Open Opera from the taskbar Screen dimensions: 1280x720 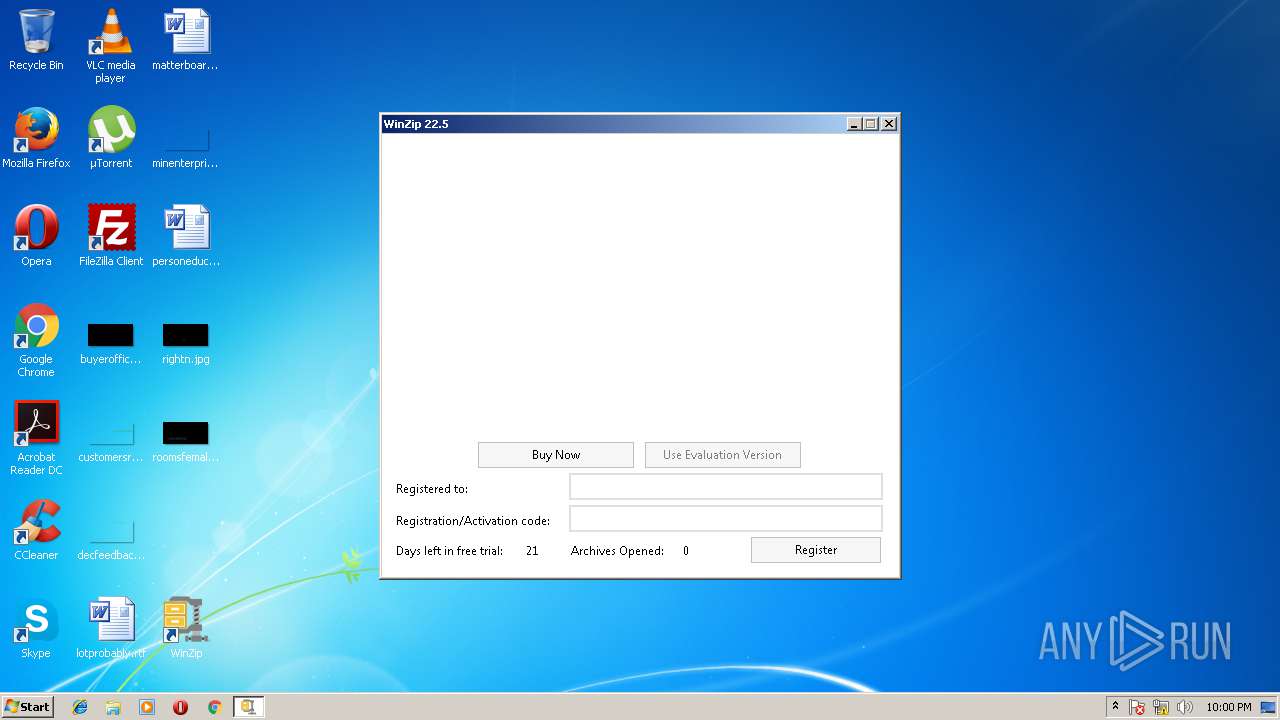(x=180, y=707)
